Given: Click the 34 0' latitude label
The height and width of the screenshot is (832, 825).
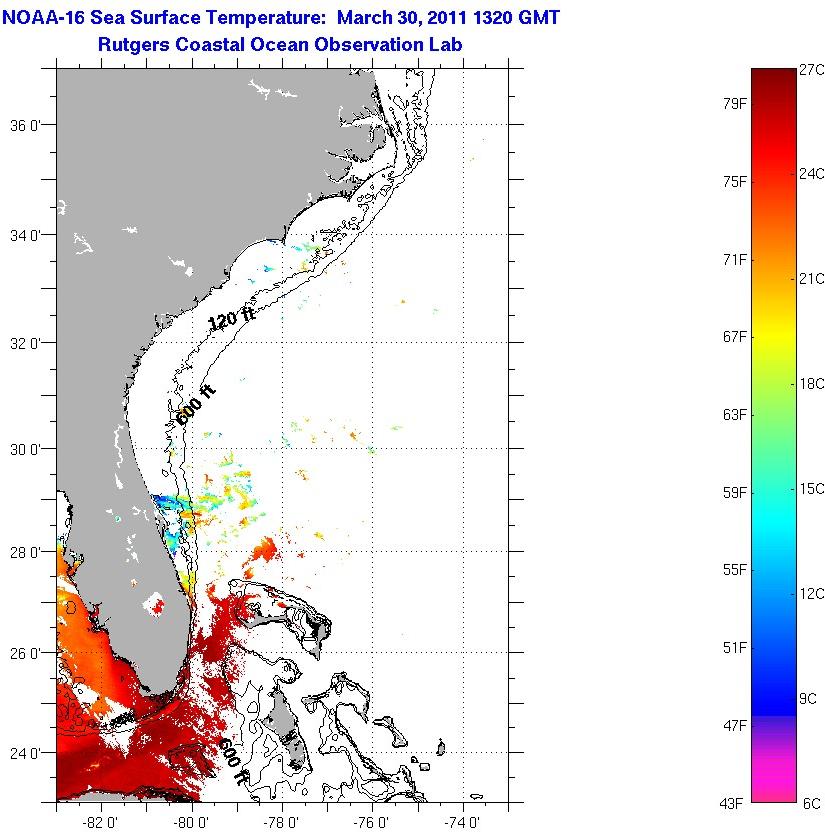Looking at the screenshot, I should point(26,235).
